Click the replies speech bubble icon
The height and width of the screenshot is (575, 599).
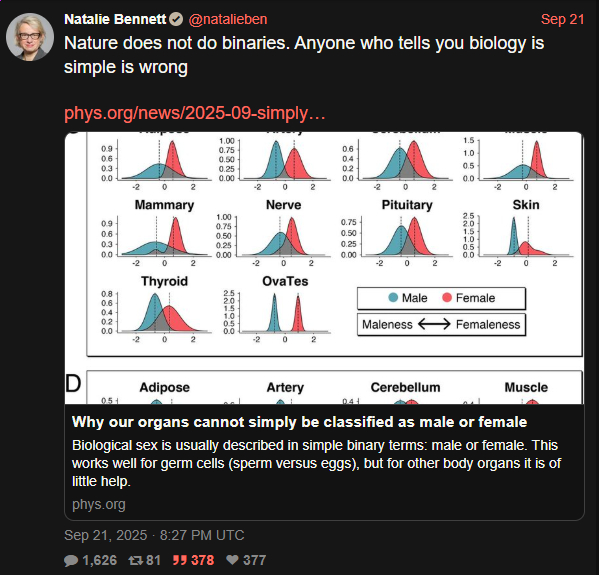[x=71, y=560]
